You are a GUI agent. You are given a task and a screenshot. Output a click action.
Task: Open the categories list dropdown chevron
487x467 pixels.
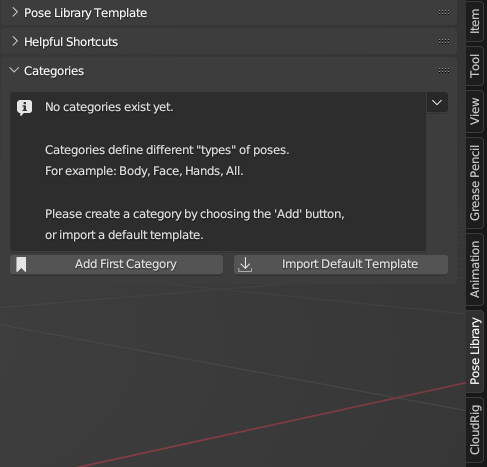[437, 103]
